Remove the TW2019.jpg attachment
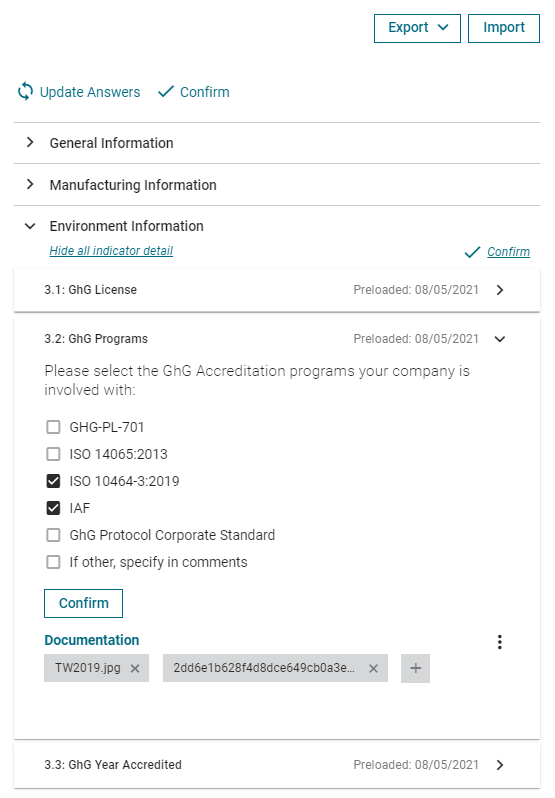 coord(135,668)
